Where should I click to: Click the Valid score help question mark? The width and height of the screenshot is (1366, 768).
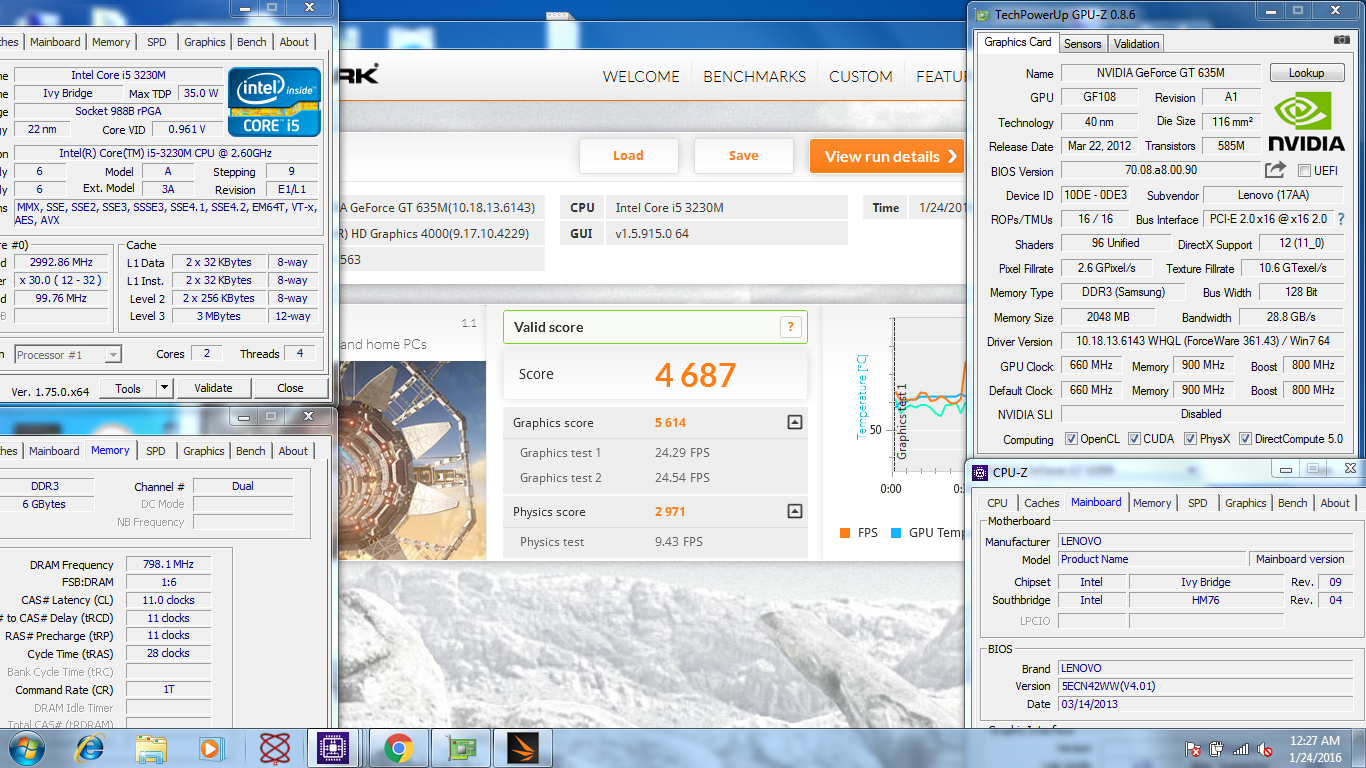coord(790,327)
